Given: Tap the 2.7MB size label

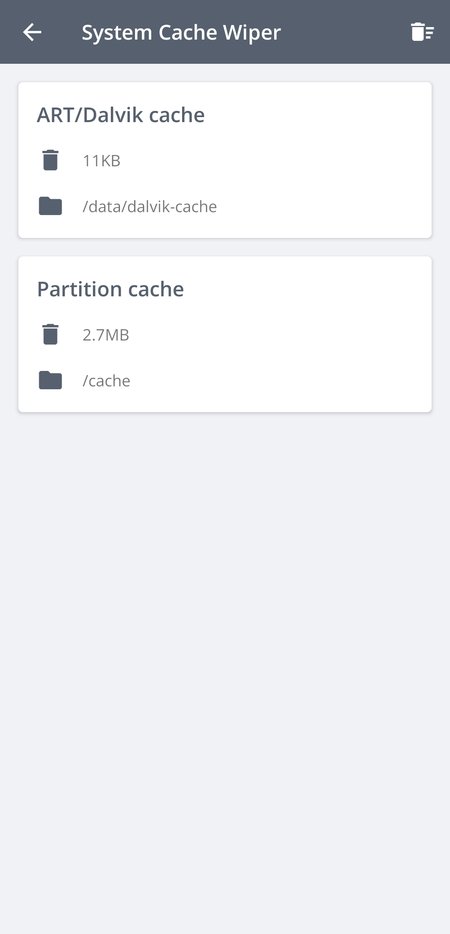Looking at the screenshot, I should pyautogui.click(x=105, y=335).
